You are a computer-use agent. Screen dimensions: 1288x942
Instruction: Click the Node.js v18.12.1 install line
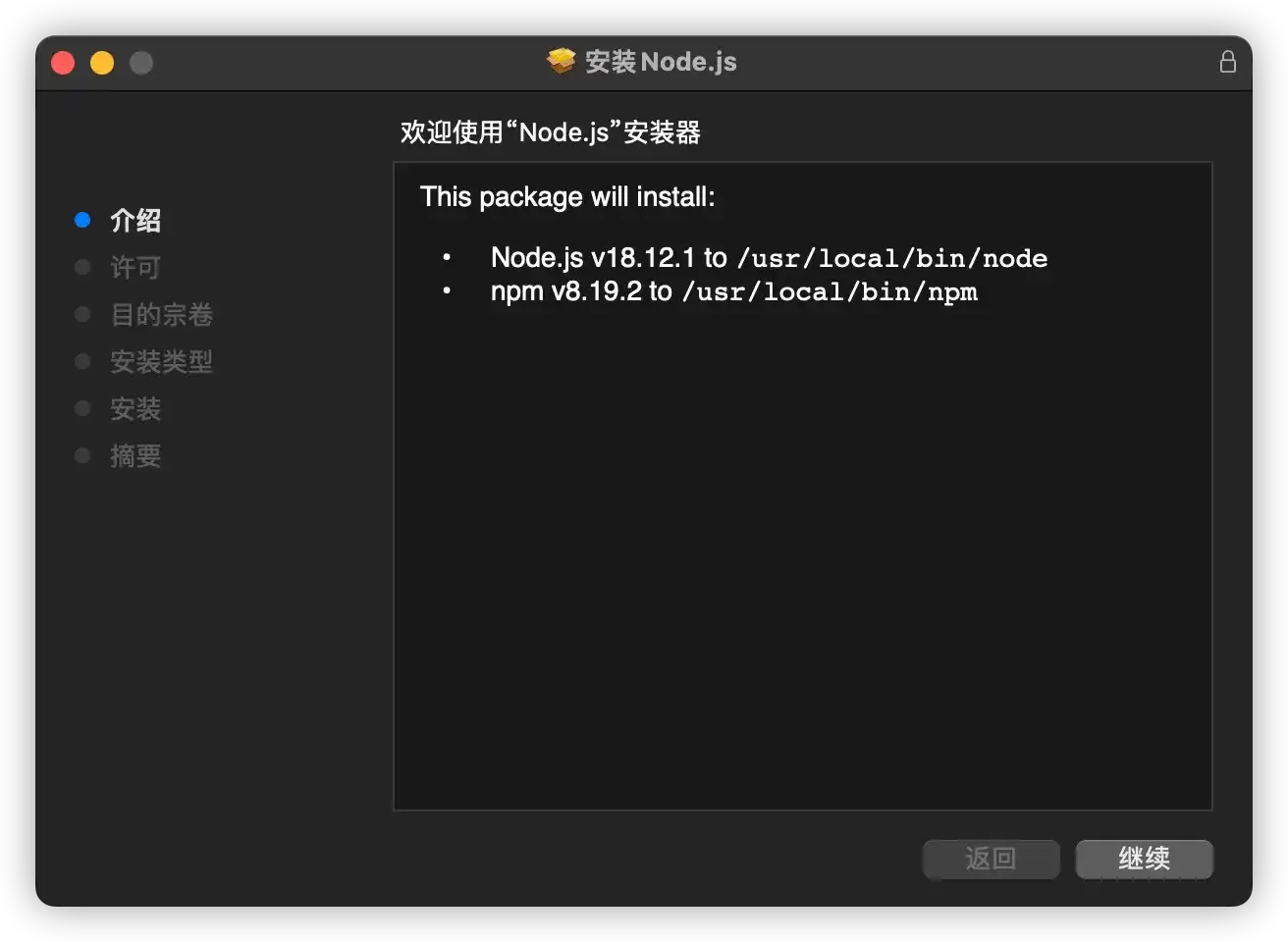coord(768,258)
